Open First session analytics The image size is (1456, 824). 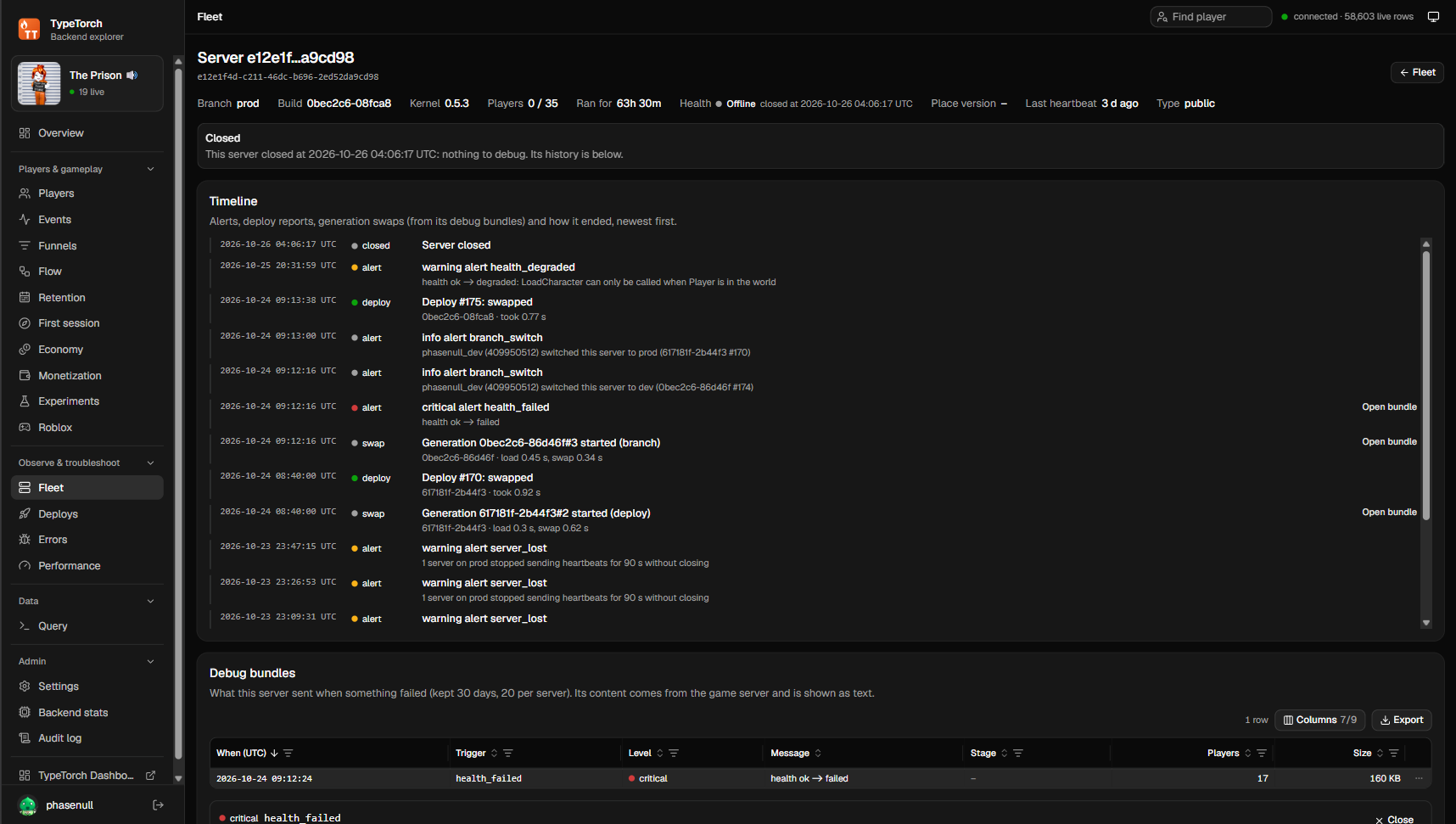coord(87,323)
